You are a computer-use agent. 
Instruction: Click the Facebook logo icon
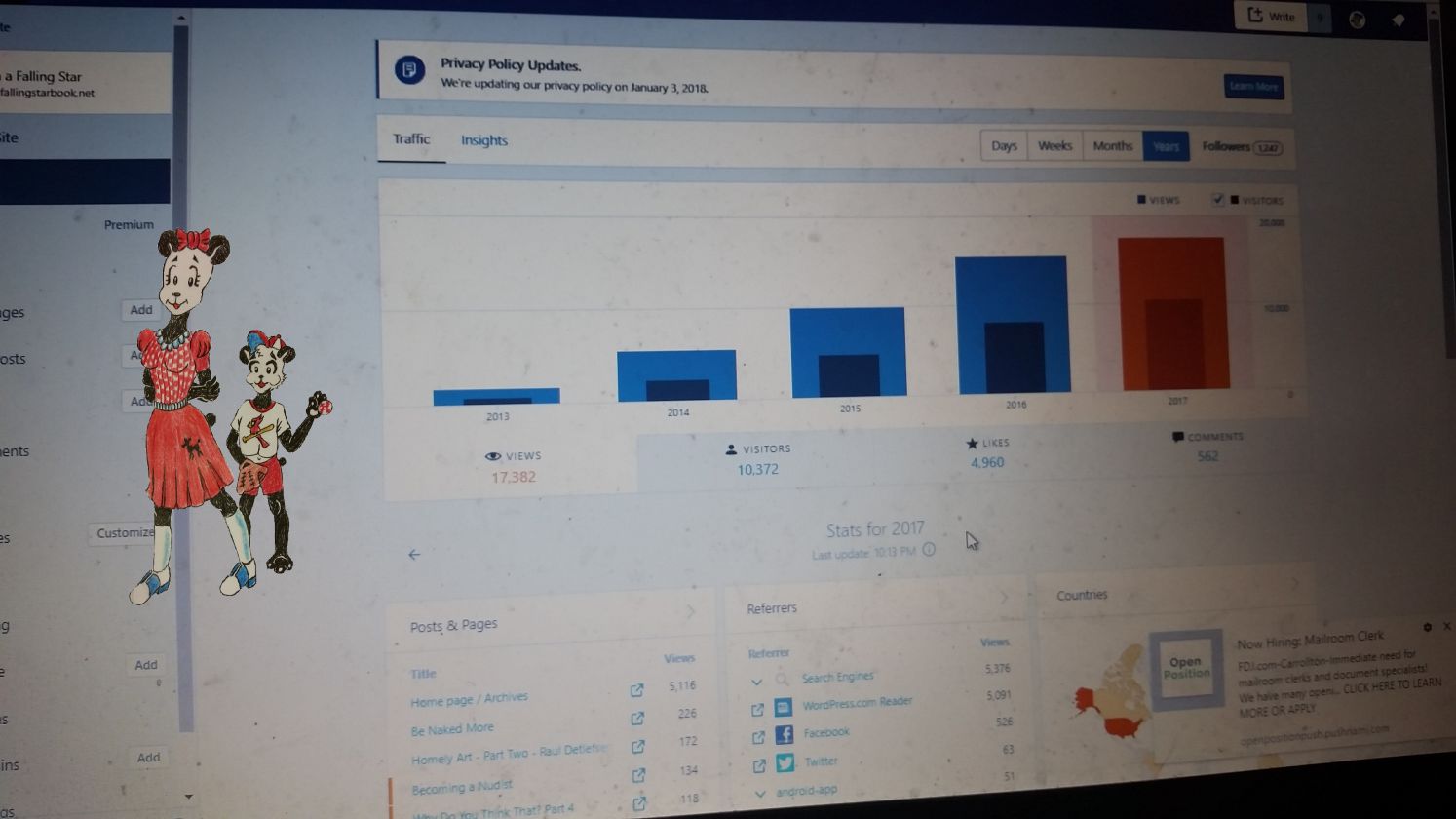pyautogui.click(x=784, y=735)
